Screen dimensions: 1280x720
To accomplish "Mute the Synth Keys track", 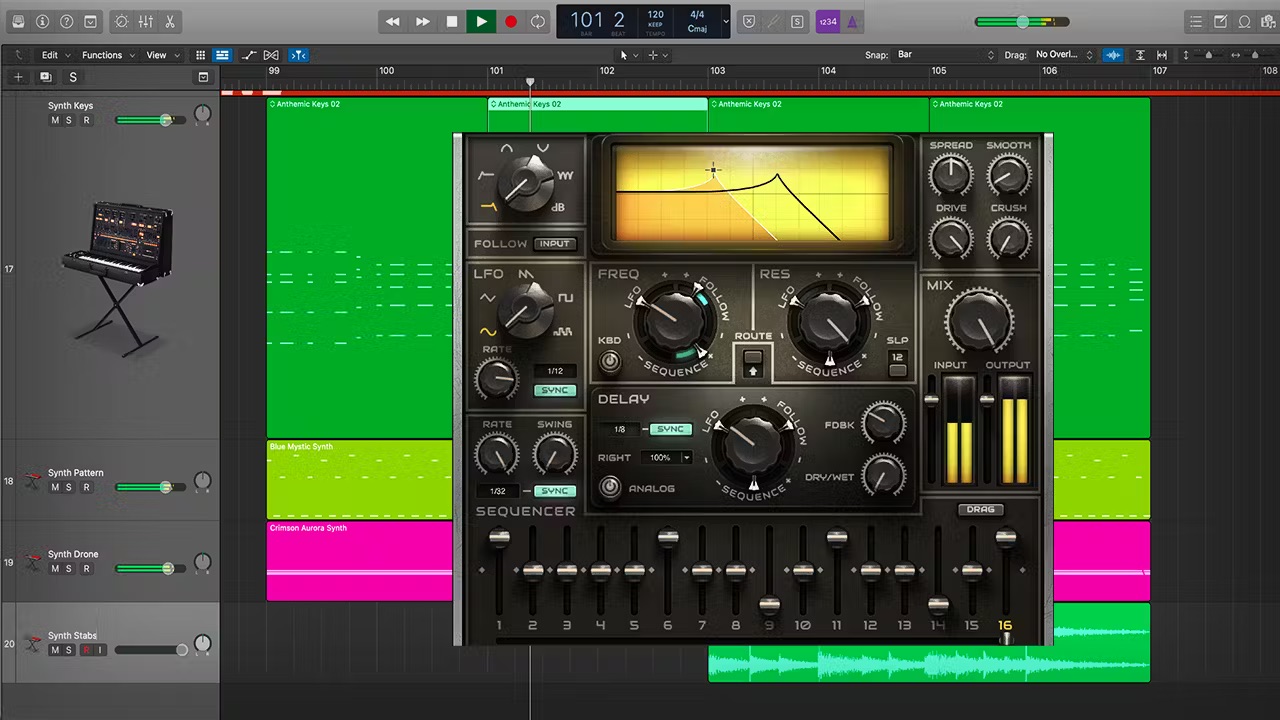I will pyautogui.click(x=55, y=120).
